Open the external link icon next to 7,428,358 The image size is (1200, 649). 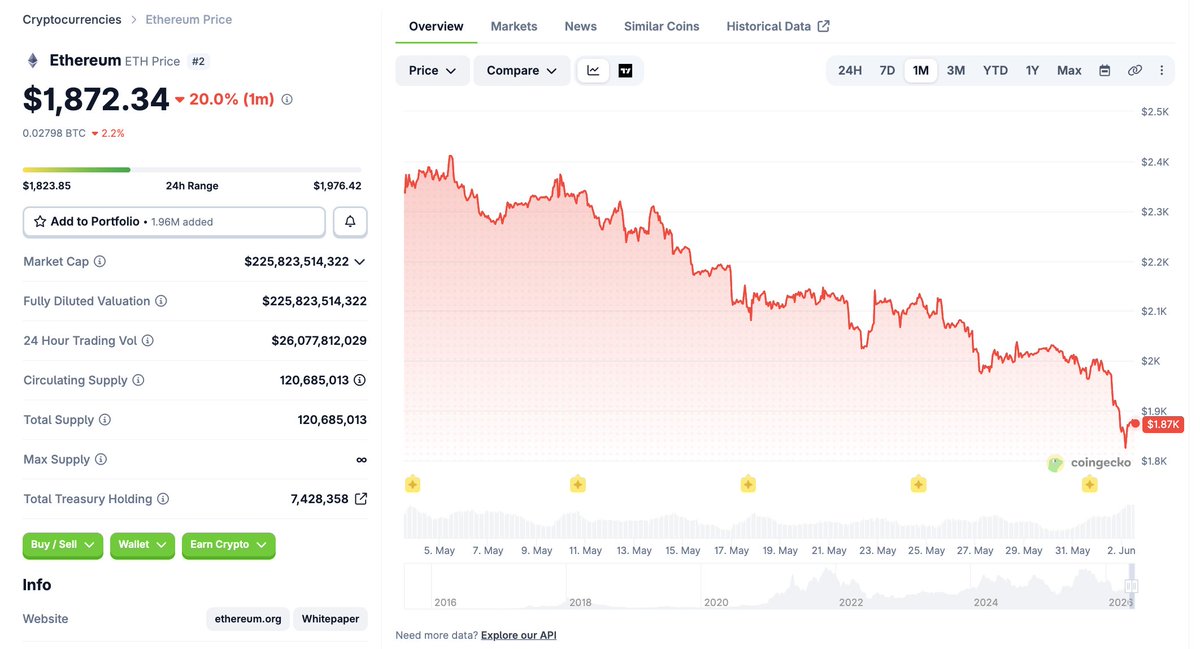click(361, 499)
